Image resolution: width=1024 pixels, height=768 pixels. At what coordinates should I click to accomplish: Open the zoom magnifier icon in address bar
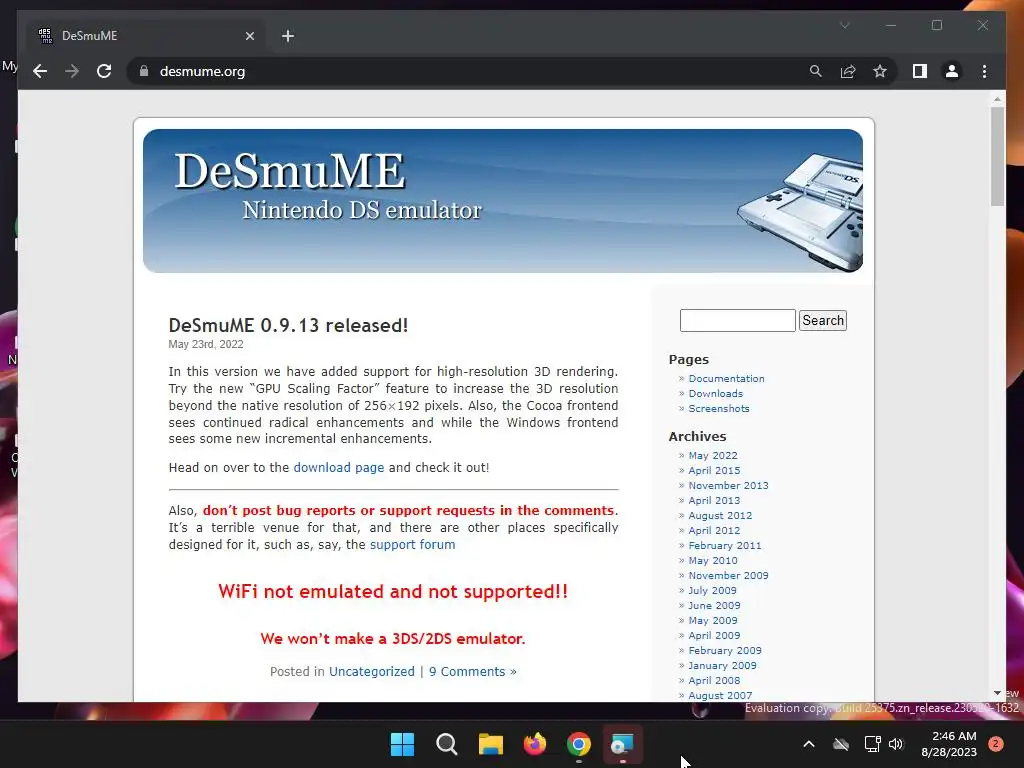[816, 71]
